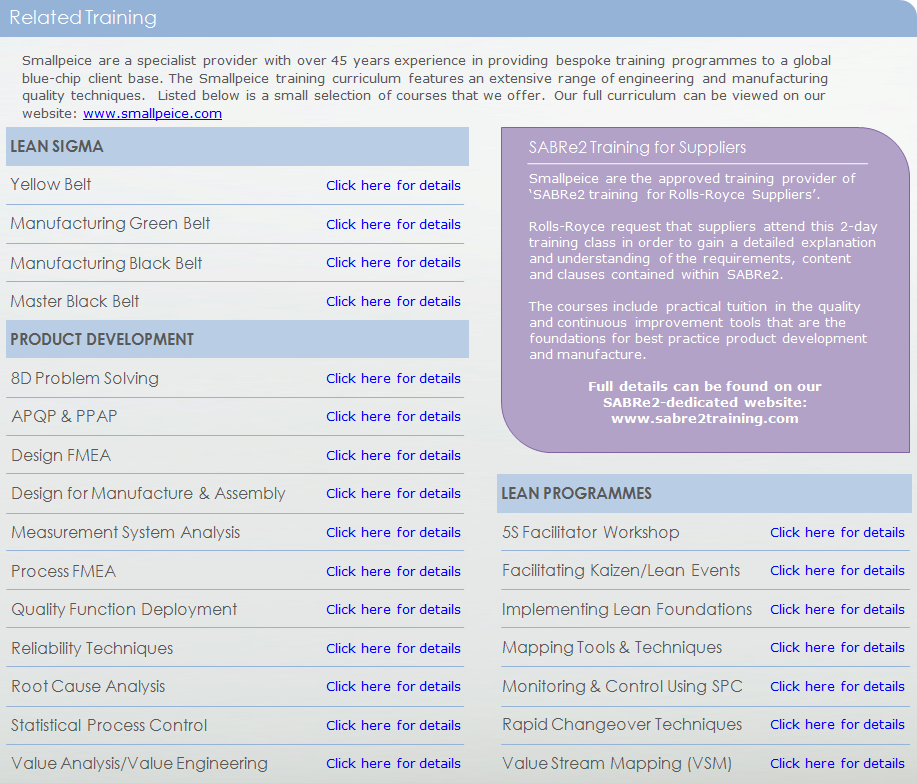View details for Manufacturing Black Belt
The height and width of the screenshot is (783, 917).
pos(393,262)
